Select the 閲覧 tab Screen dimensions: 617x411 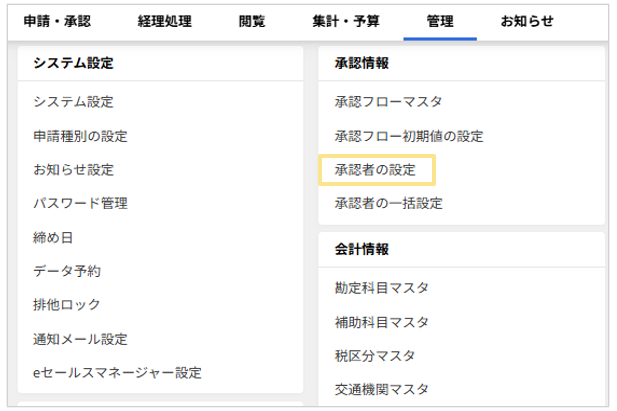[252, 21]
